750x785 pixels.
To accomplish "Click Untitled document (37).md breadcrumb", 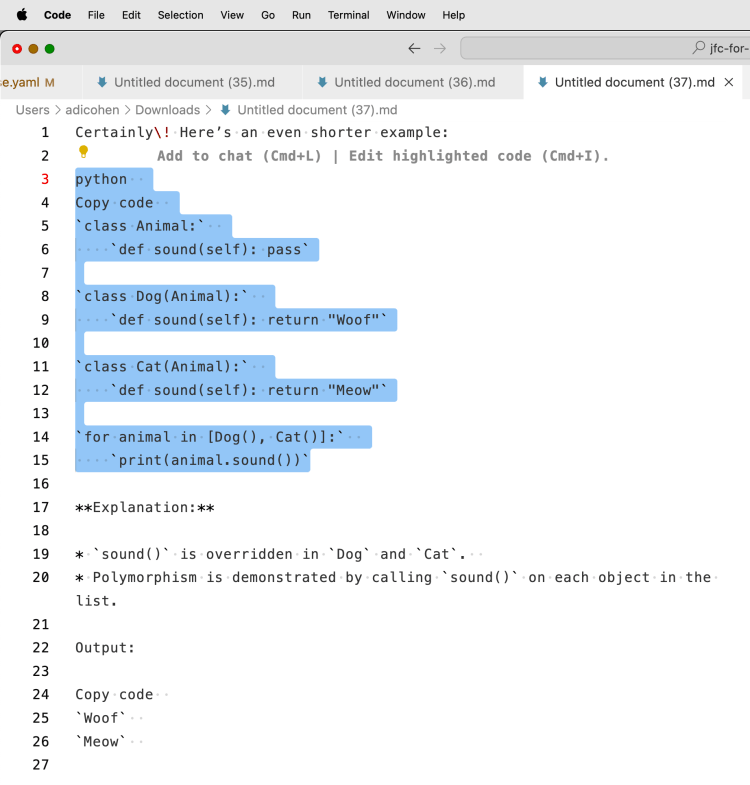I will tap(317, 110).
